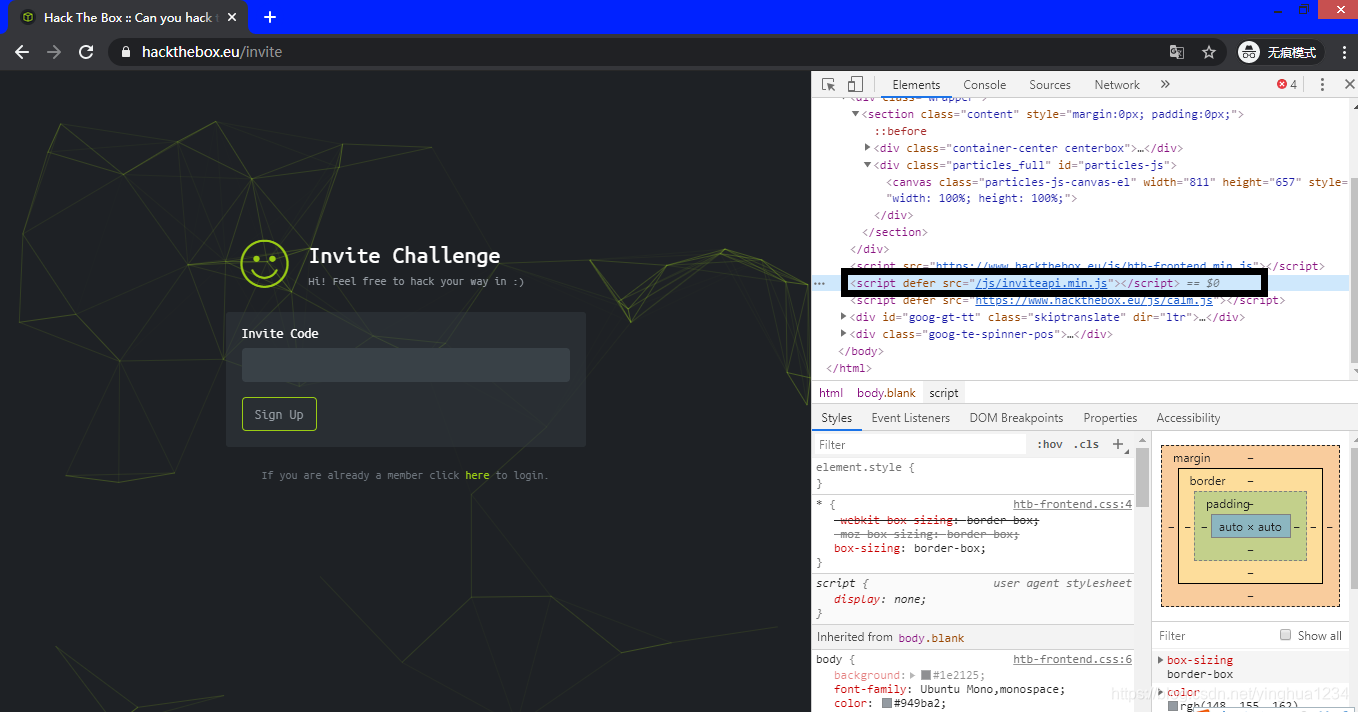This screenshot has height=712, width=1358.
Task: Expand the computed box-sizing property
Action: click(1160, 660)
